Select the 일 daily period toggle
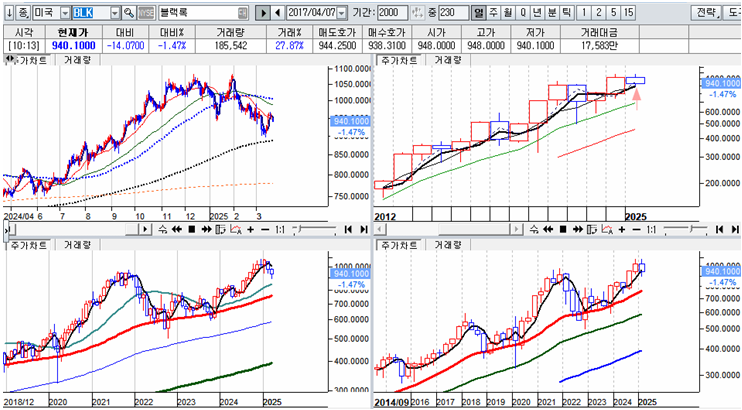Viewport: 742px width, 410px height. (x=478, y=13)
